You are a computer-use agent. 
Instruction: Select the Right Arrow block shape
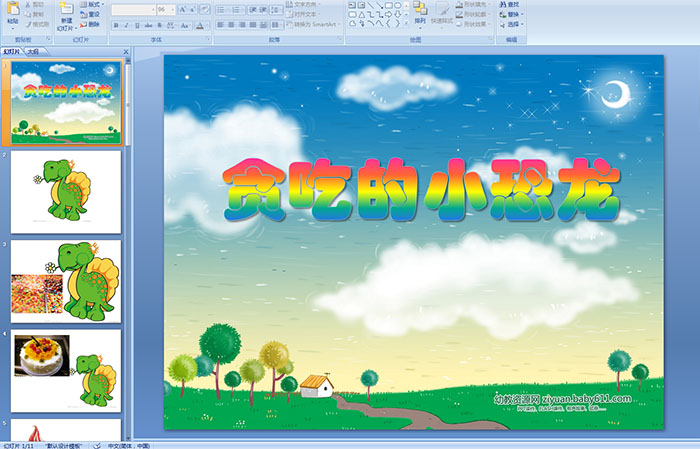pyautogui.click(x=388, y=15)
